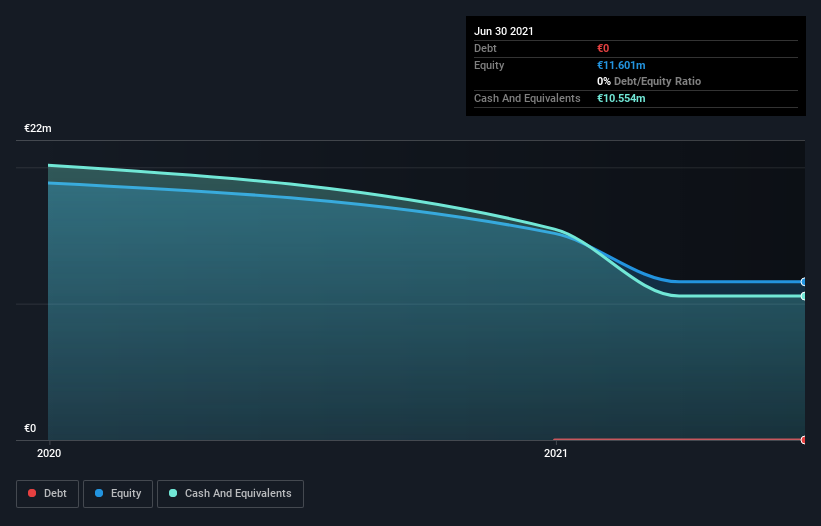Click the red Debt endpoint marker
The height and width of the screenshot is (526, 821).
[804, 440]
